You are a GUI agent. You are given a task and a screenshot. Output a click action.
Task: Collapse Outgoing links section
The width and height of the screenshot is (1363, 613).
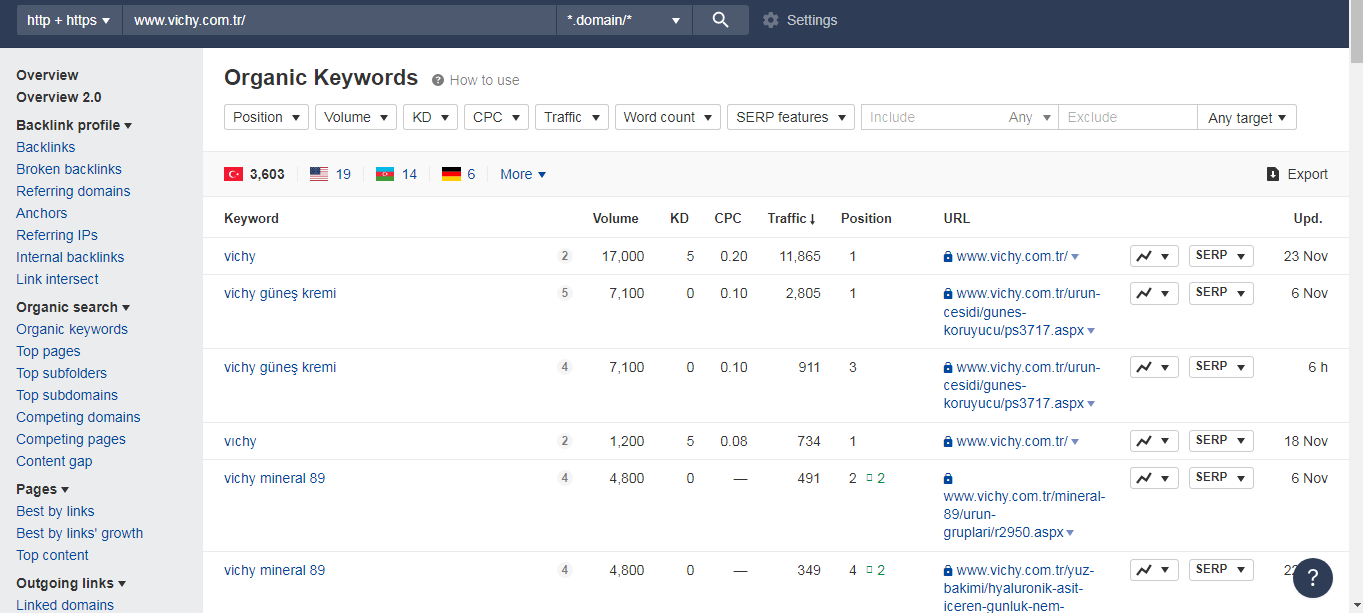tap(71, 583)
